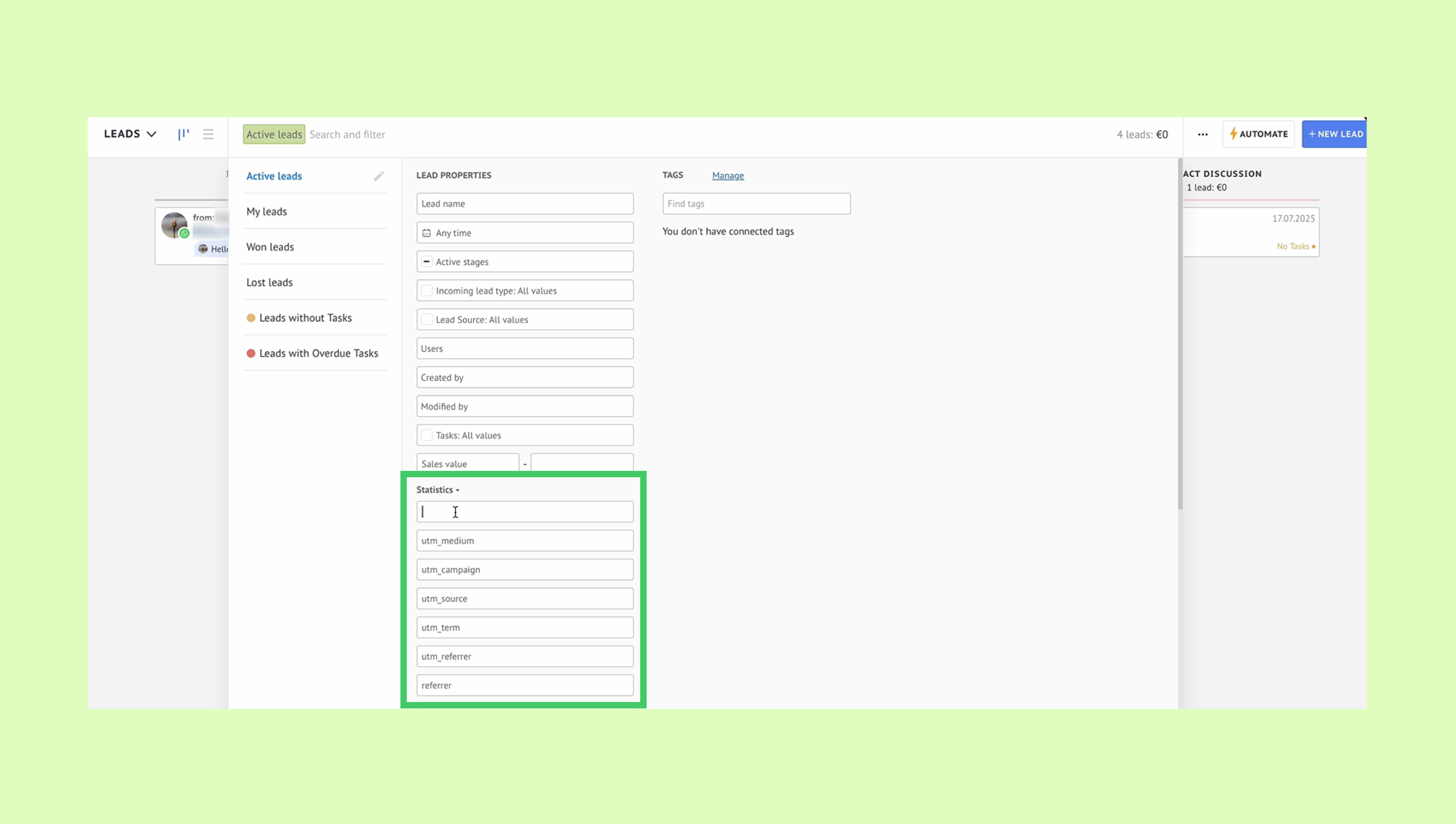Viewport: 1456px width, 824px height.
Task: Click the utm_campaign input field
Action: point(524,569)
